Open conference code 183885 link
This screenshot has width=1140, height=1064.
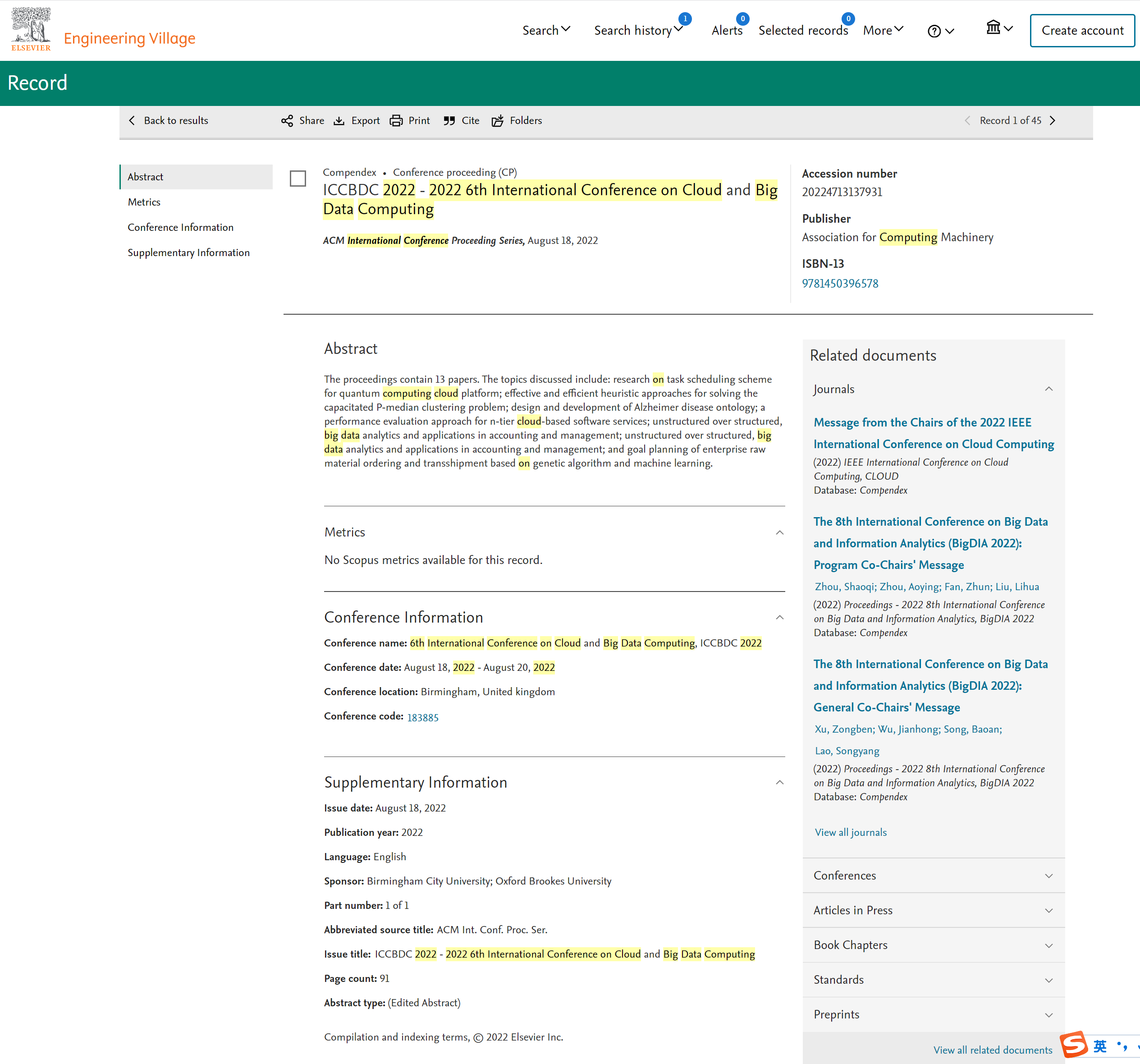click(423, 718)
